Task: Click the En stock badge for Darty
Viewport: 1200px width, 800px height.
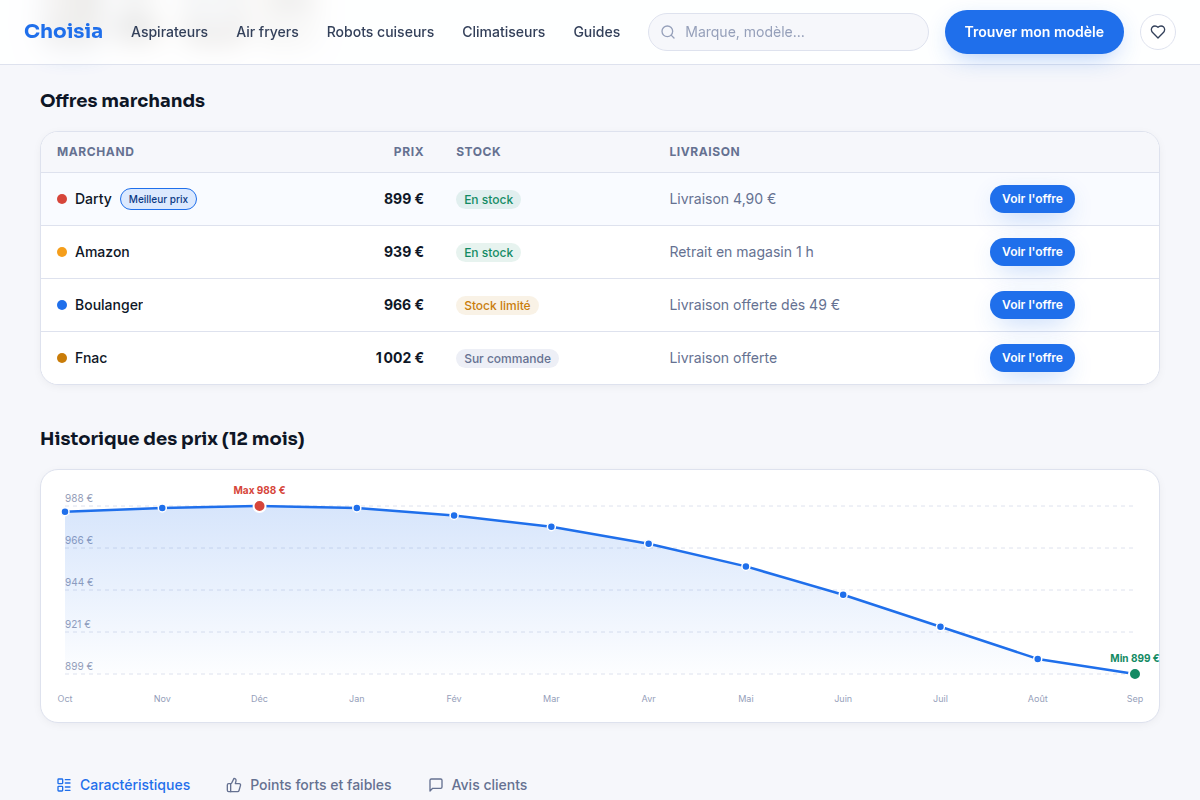Action: click(x=488, y=200)
